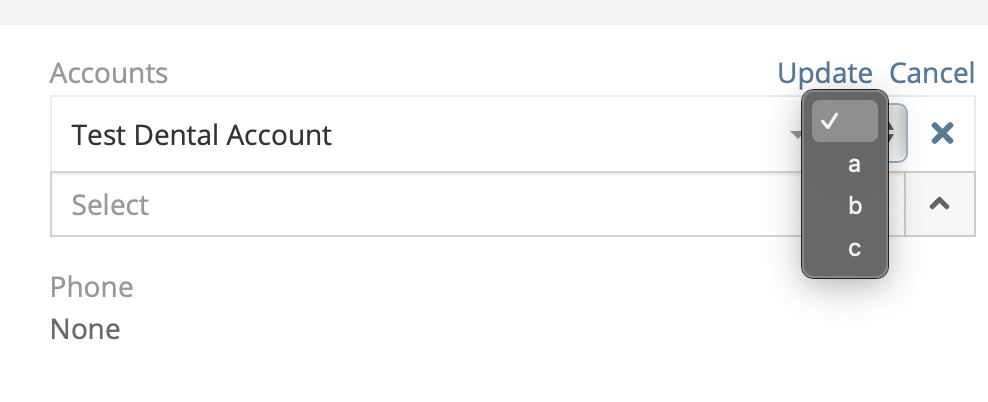
Task: Click the Accounts field label
Action: 109,73
